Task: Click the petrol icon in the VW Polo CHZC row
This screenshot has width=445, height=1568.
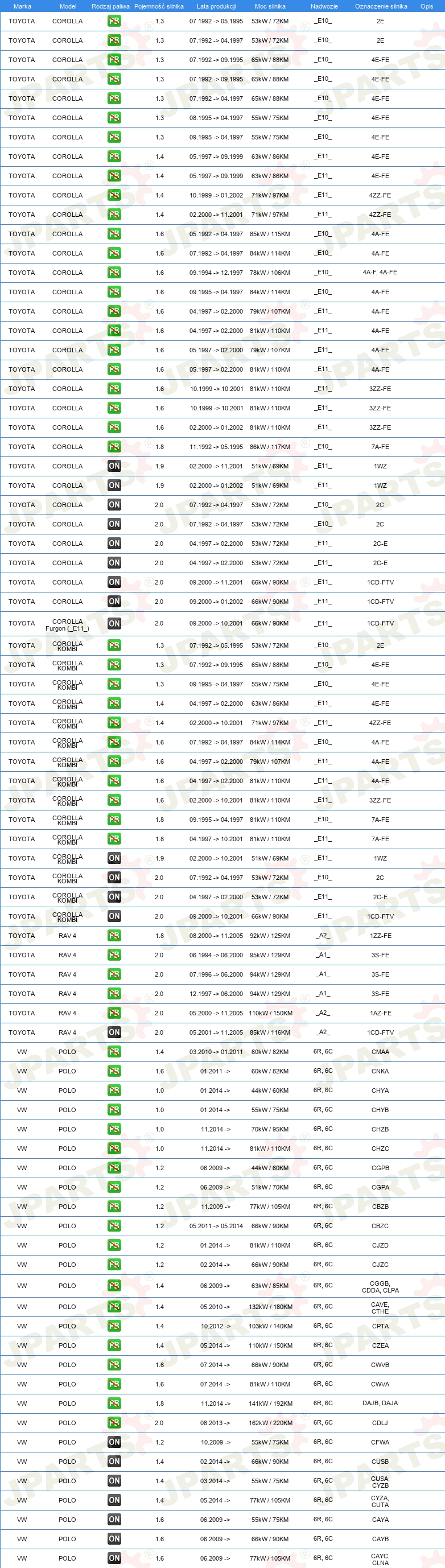Action: tap(114, 1149)
